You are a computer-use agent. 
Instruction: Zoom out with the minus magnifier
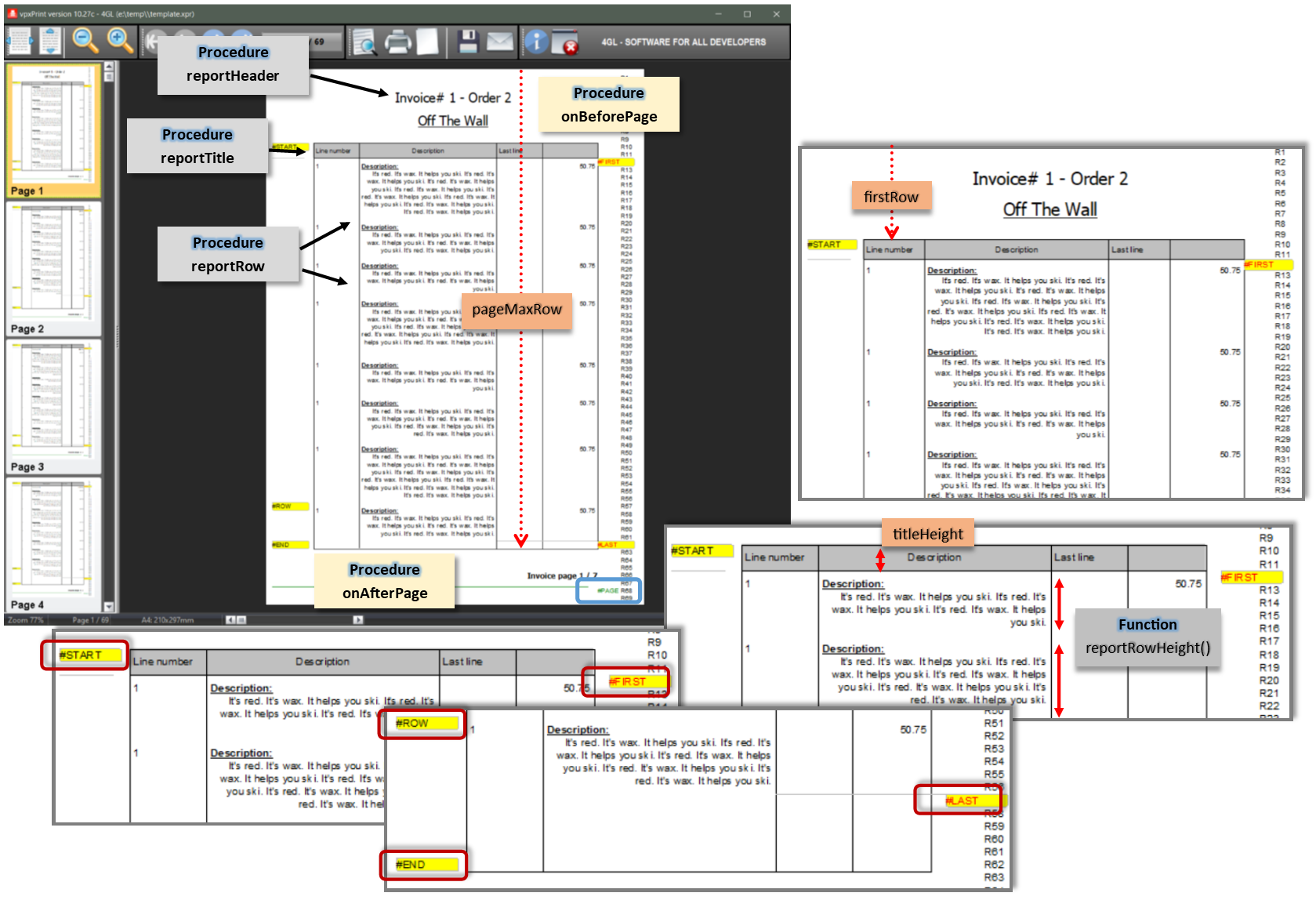coord(85,41)
